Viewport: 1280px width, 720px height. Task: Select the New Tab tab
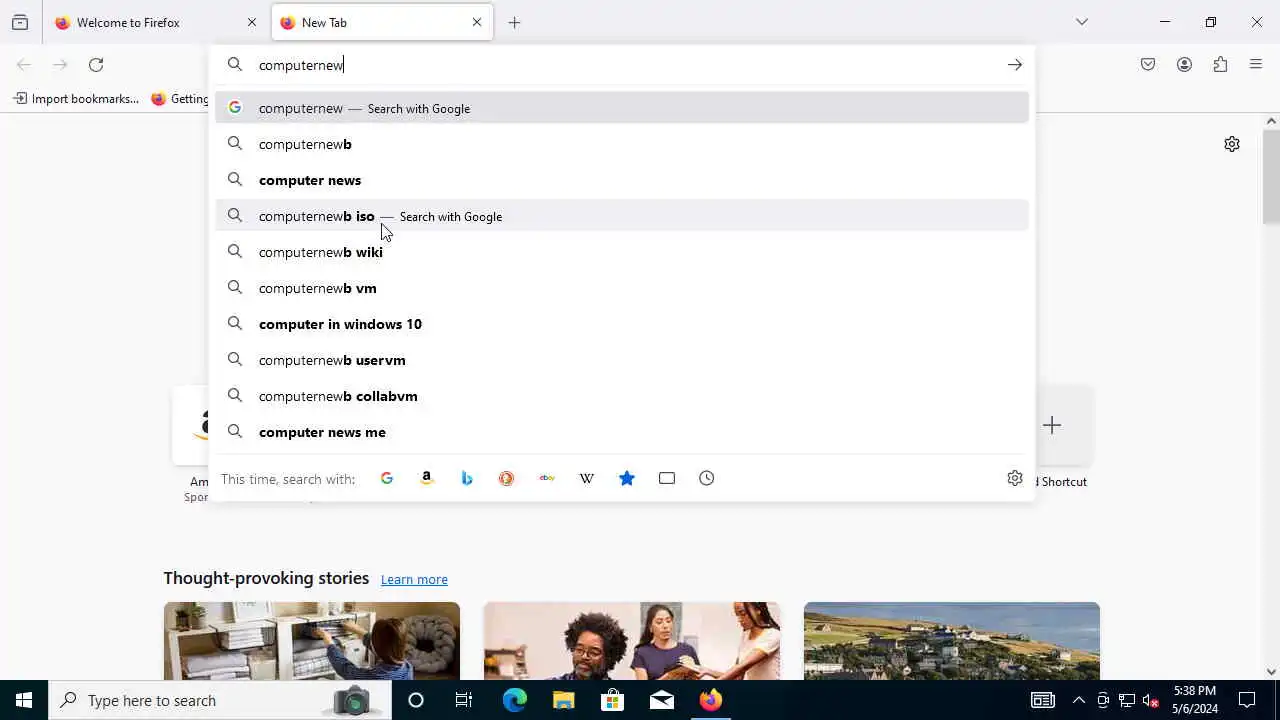(x=382, y=22)
